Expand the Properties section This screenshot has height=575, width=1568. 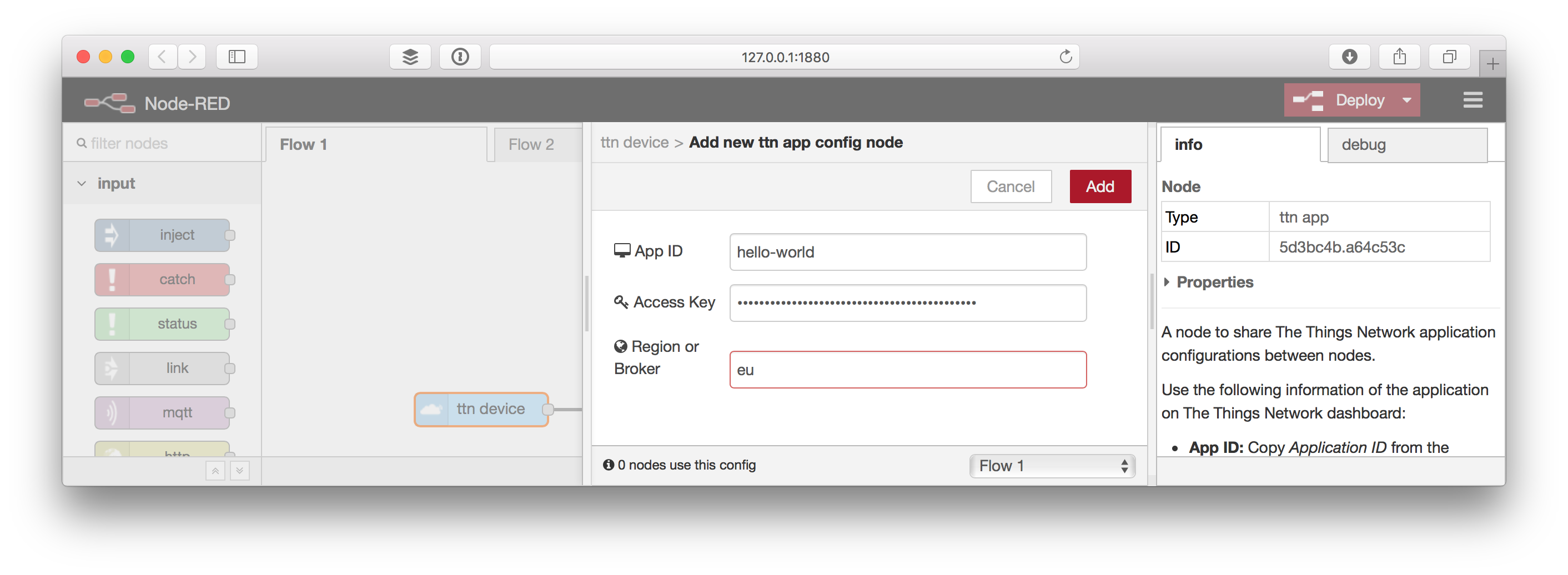click(1209, 282)
